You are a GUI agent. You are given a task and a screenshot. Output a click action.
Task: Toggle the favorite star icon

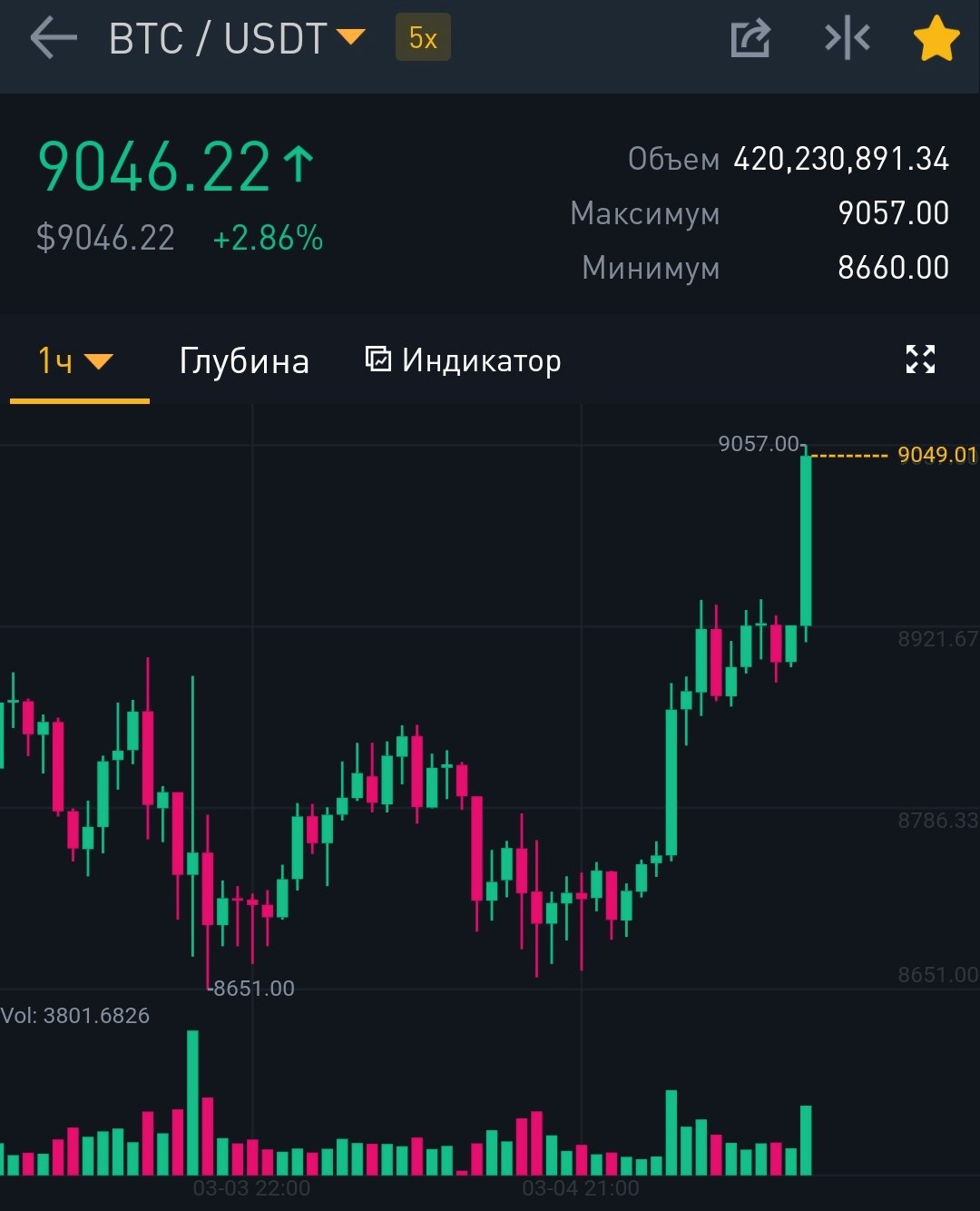(x=936, y=39)
